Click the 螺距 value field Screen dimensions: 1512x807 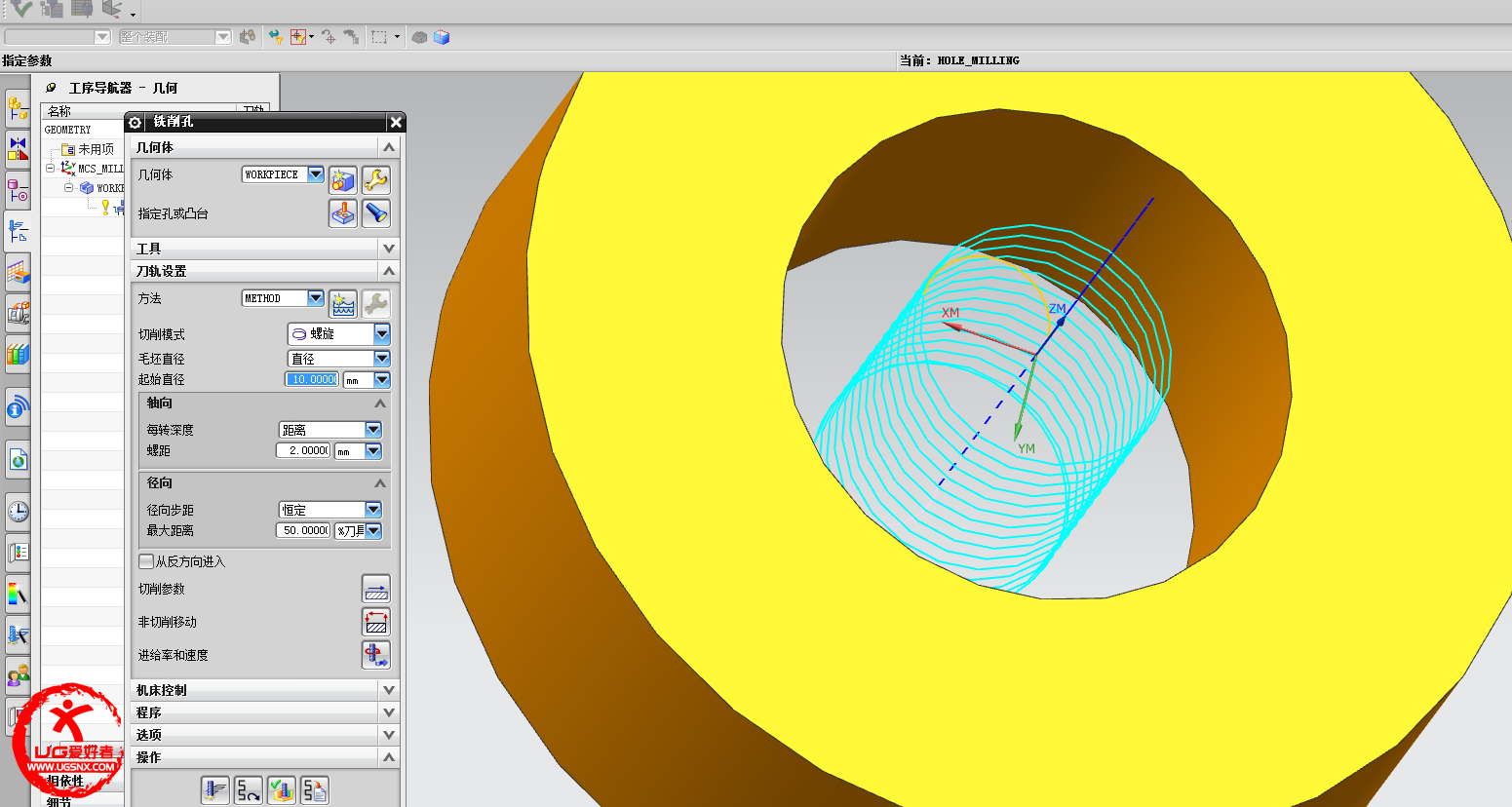click(x=304, y=451)
